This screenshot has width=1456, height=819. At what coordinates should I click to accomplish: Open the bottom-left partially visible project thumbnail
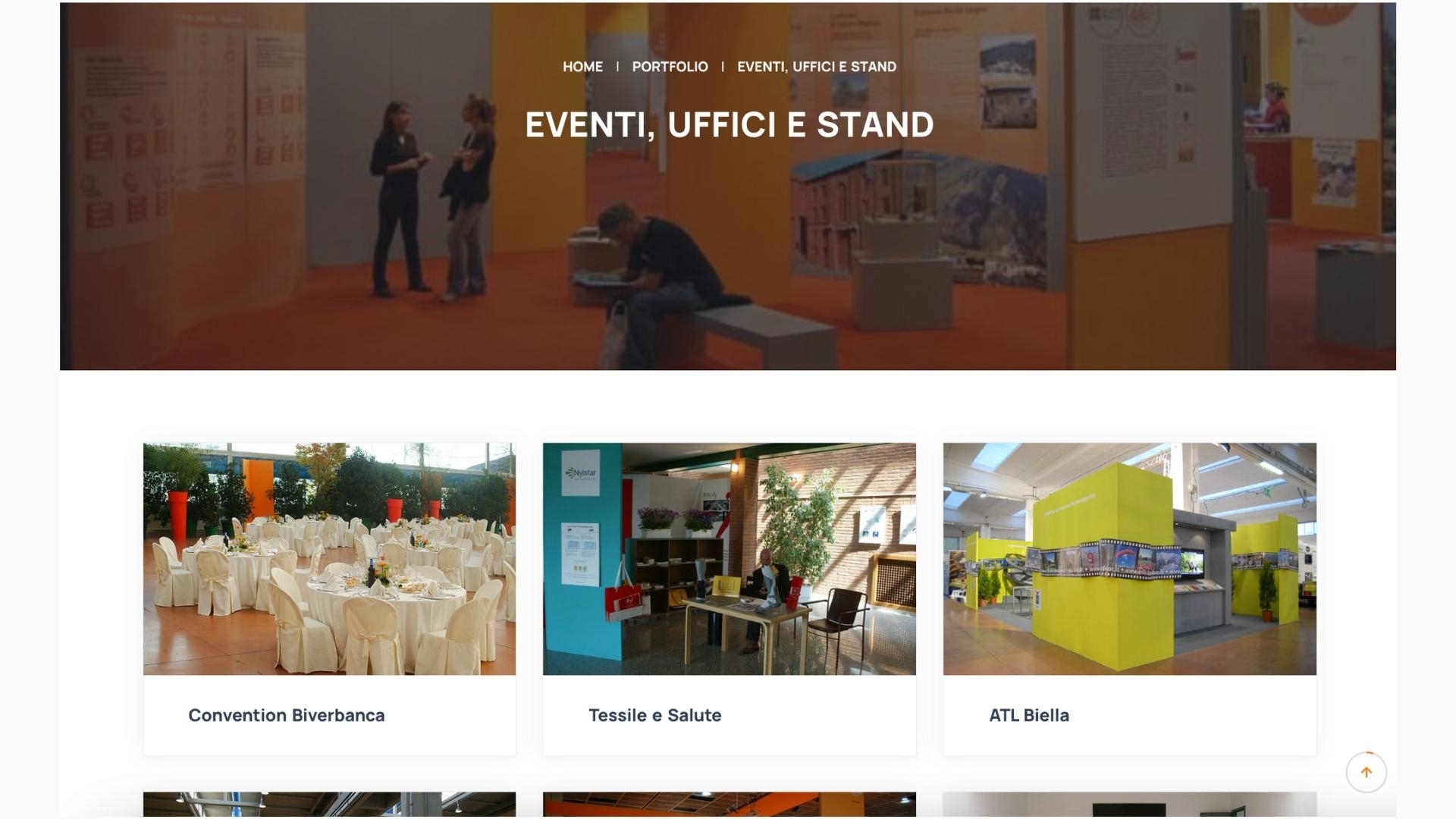[x=329, y=805]
